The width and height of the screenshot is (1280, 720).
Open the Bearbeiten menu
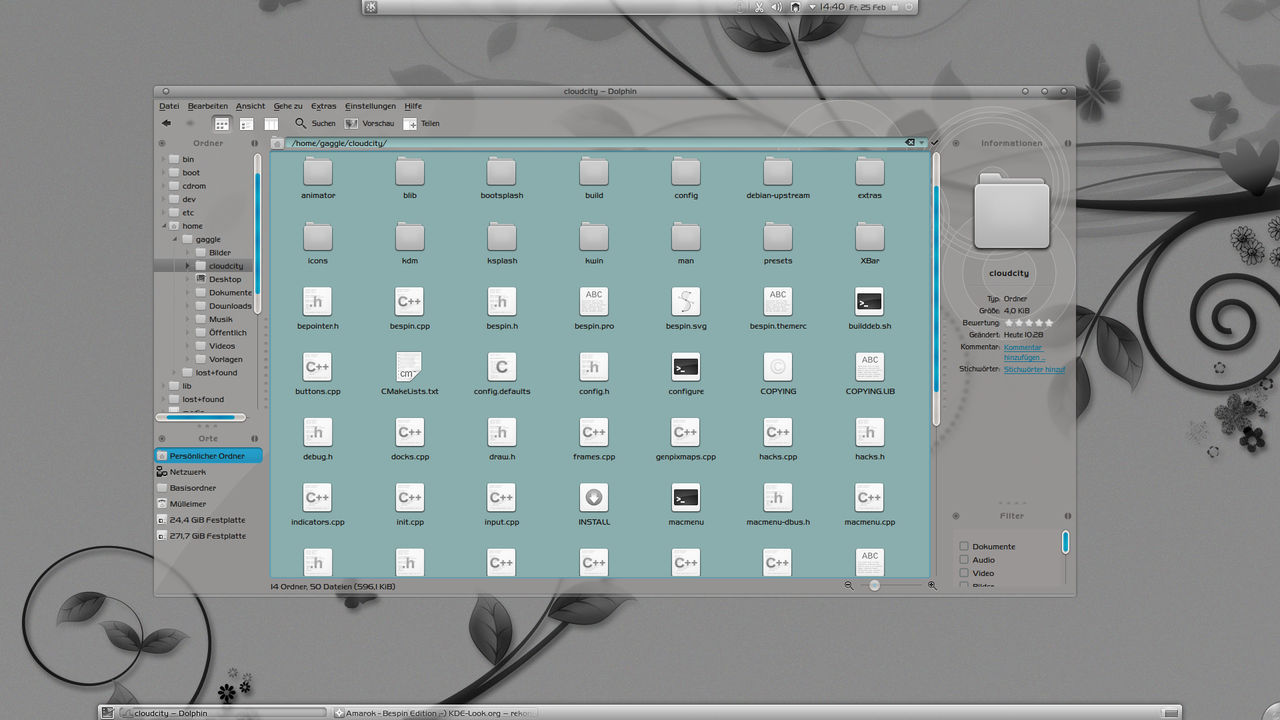[208, 106]
